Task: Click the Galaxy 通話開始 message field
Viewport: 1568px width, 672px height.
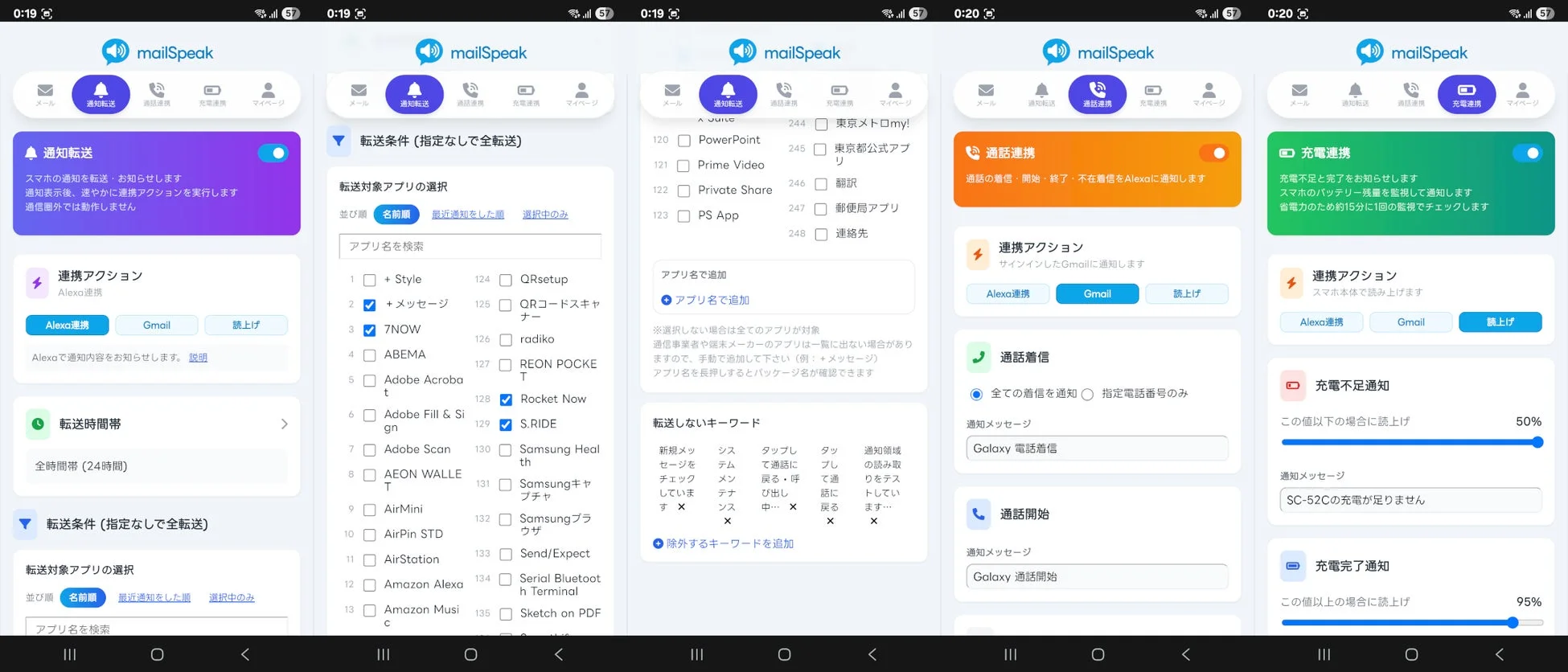Action: coord(1097,576)
